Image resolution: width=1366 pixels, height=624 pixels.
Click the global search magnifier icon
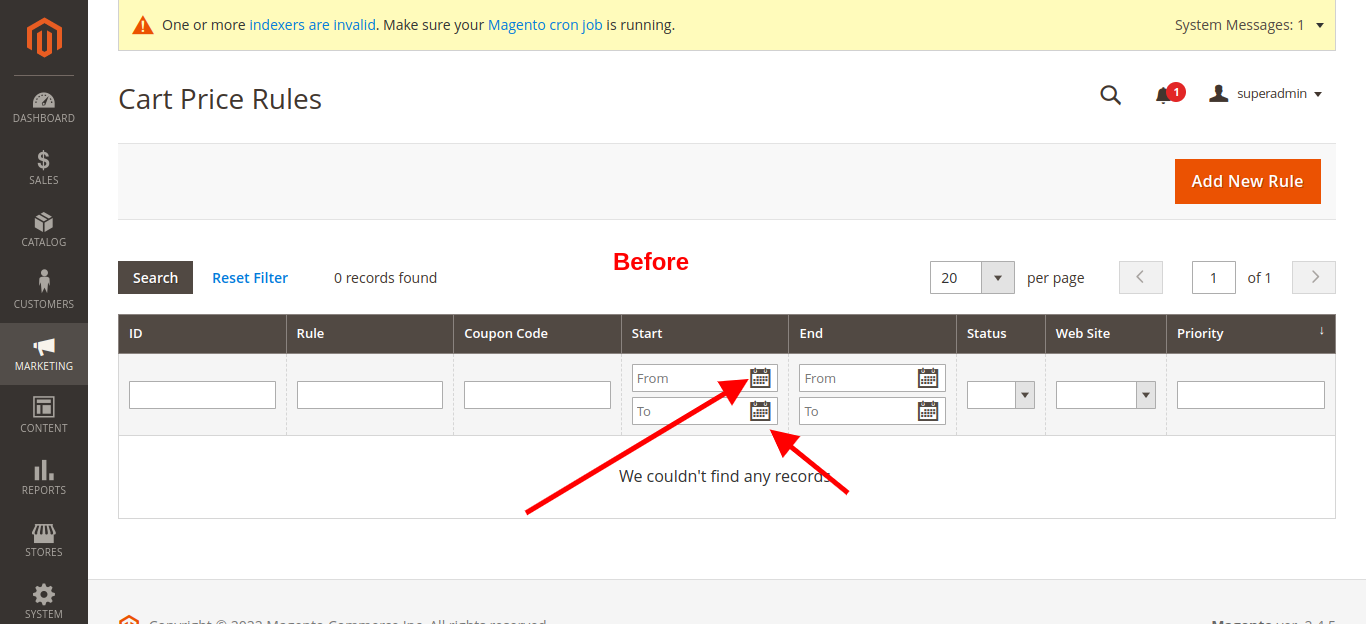click(x=1110, y=95)
